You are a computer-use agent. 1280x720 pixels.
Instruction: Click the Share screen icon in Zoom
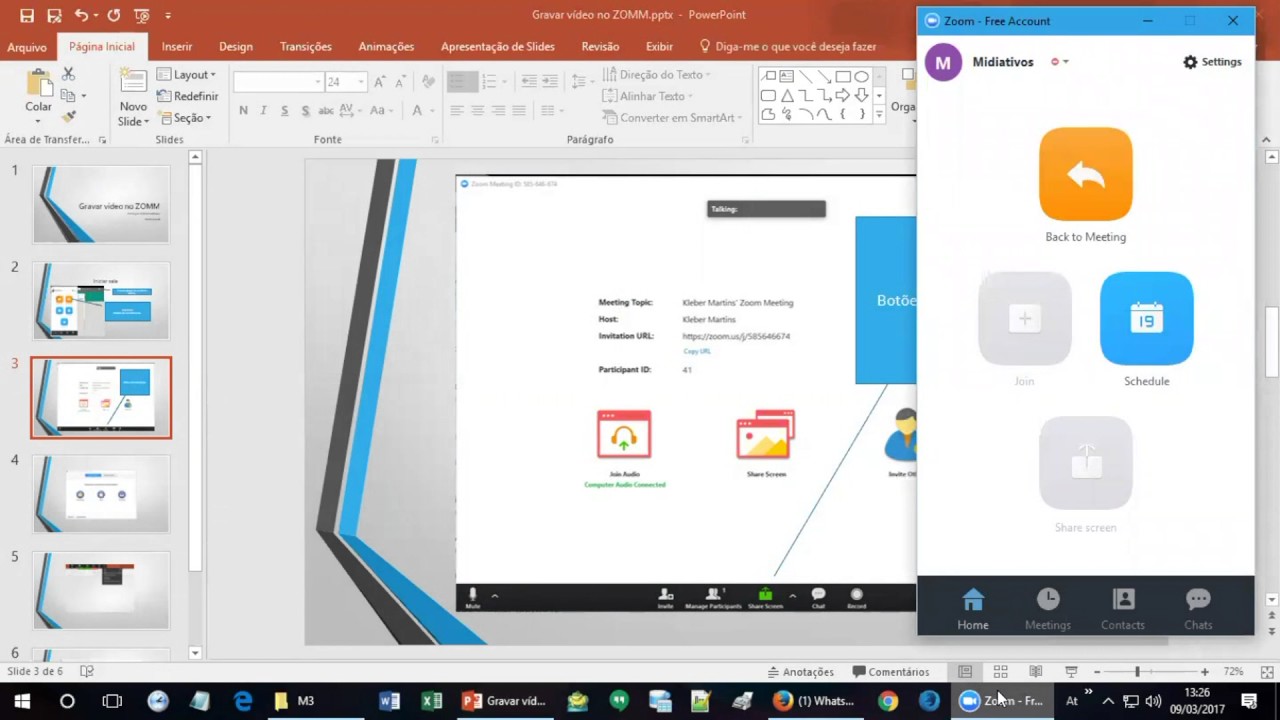tap(1085, 463)
